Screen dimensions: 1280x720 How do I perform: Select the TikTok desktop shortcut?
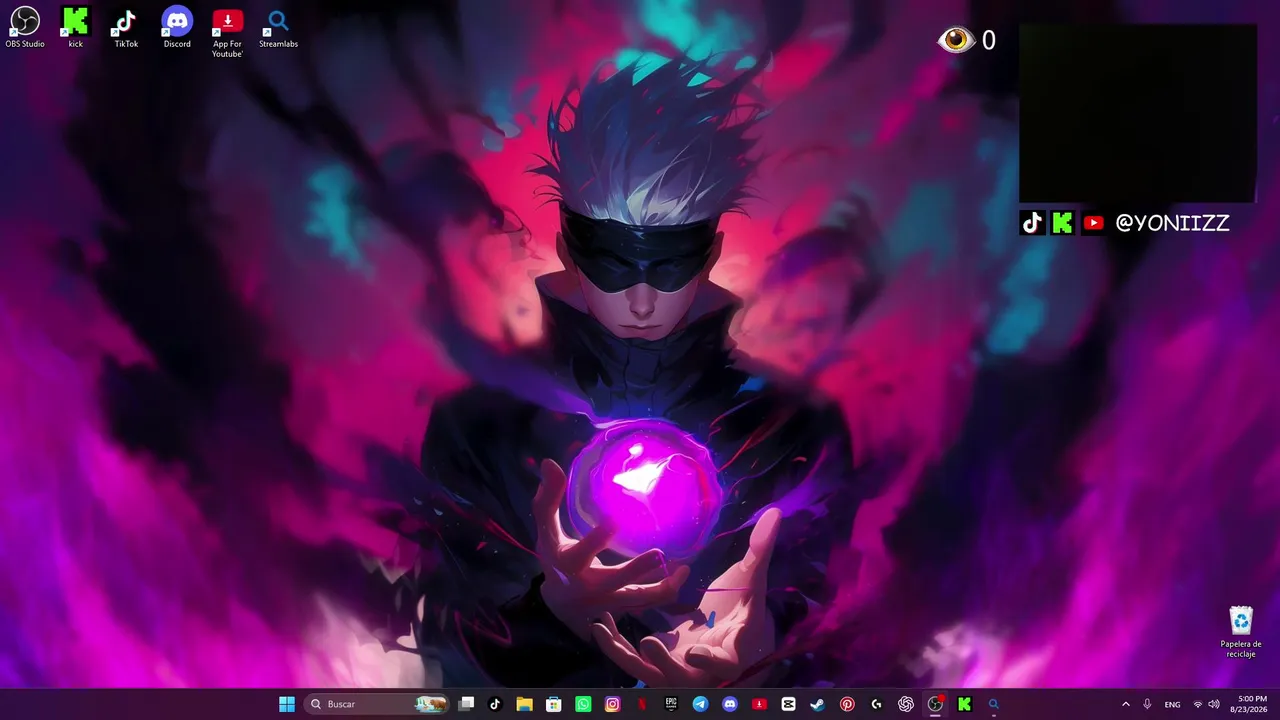click(126, 28)
